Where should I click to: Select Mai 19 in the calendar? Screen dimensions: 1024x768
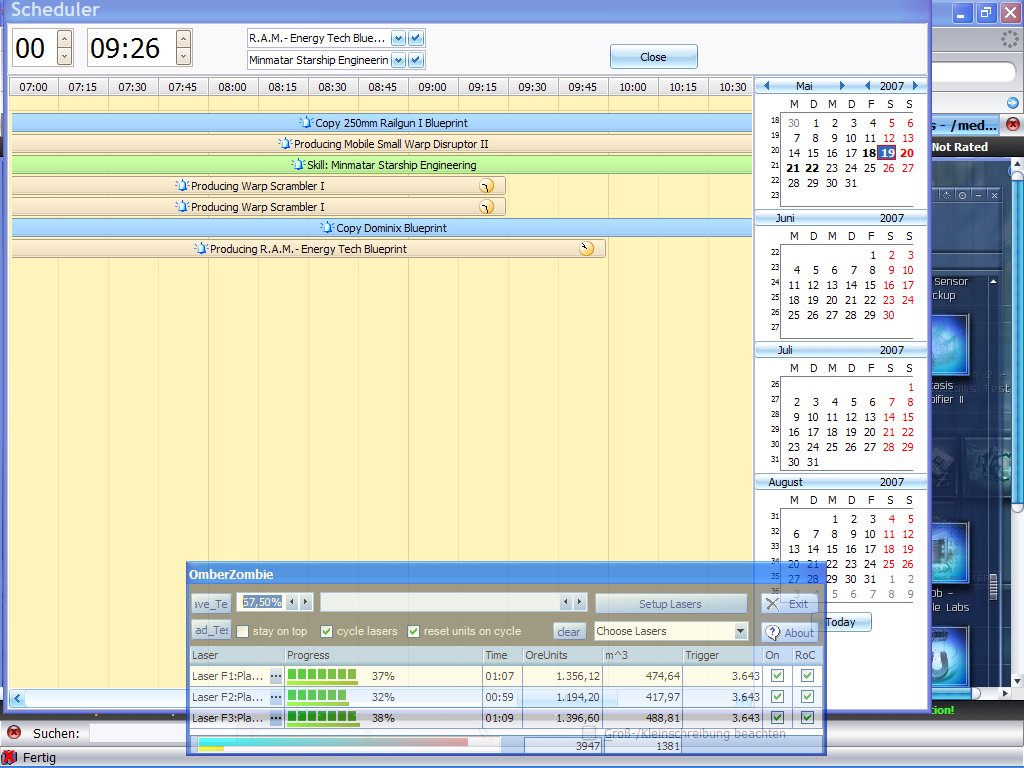[887, 153]
